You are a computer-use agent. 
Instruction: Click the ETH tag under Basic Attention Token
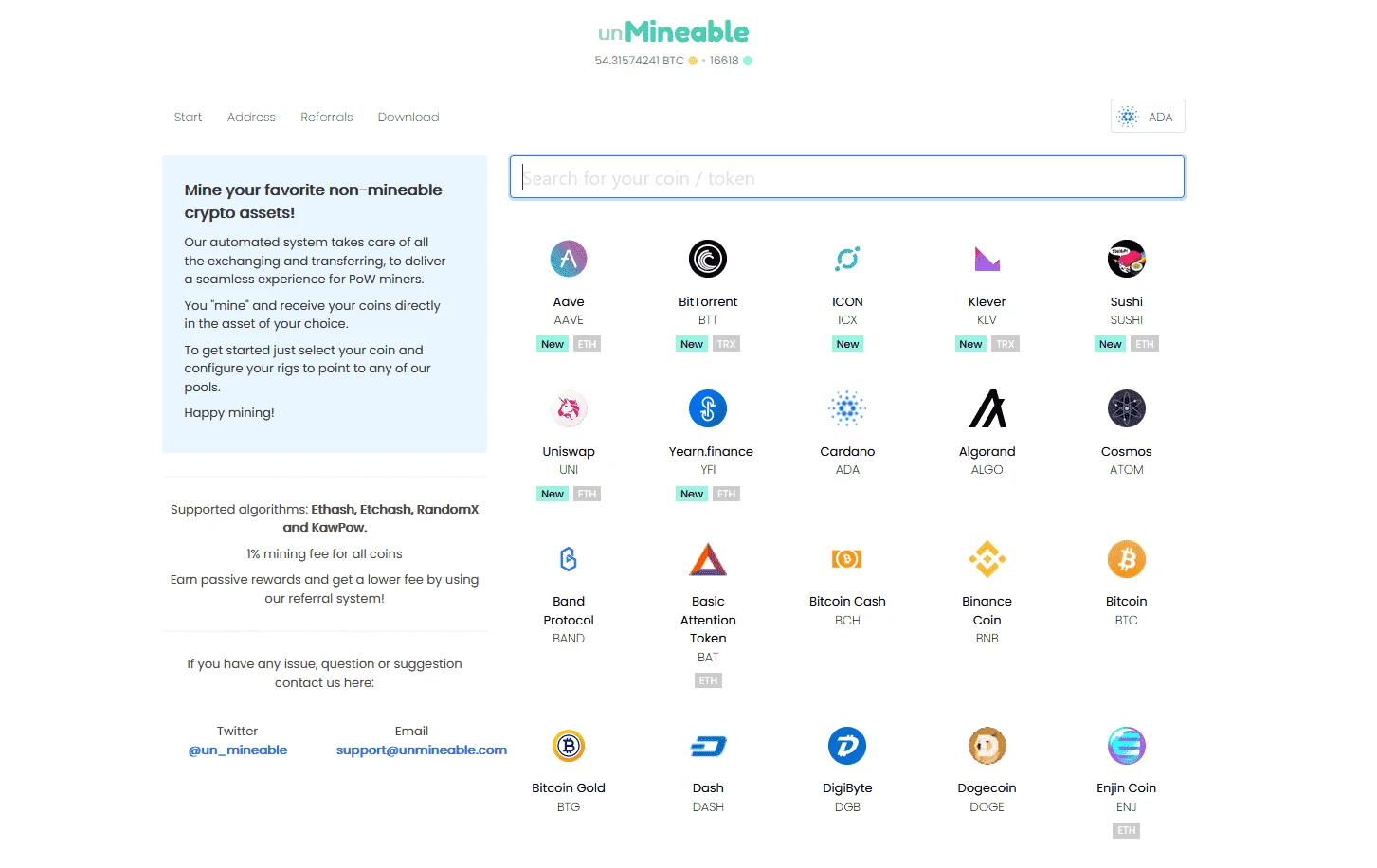pyautogui.click(x=708, y=680)
